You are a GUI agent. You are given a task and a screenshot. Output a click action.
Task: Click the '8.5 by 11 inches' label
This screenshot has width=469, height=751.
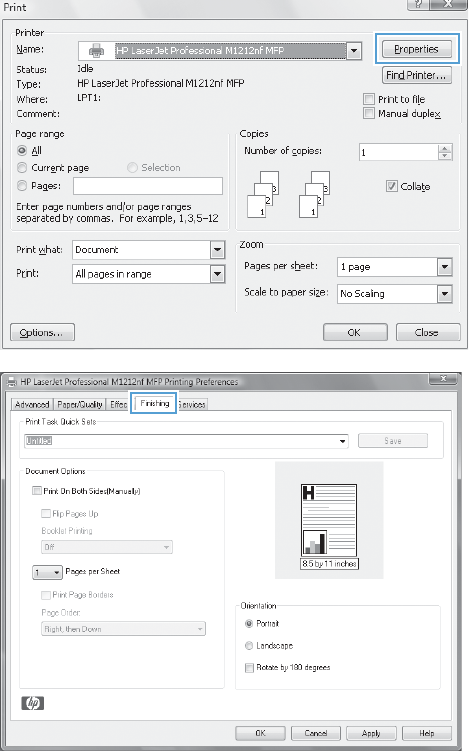(329, 563)
